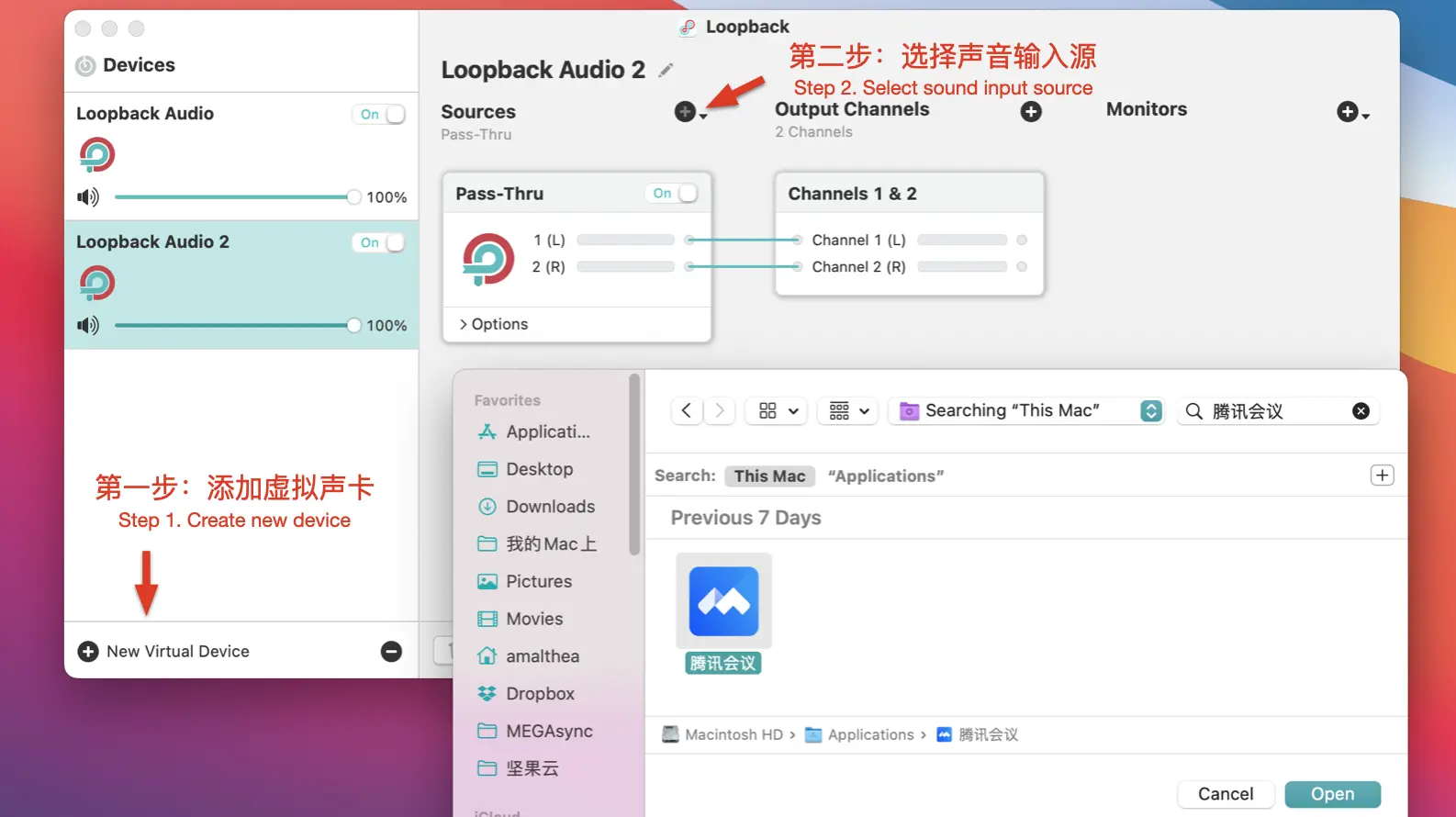The height and width of the screenshot is (817, 1456).
Task: Select the 腾讯会议 app icon
Action: point(723,601)
